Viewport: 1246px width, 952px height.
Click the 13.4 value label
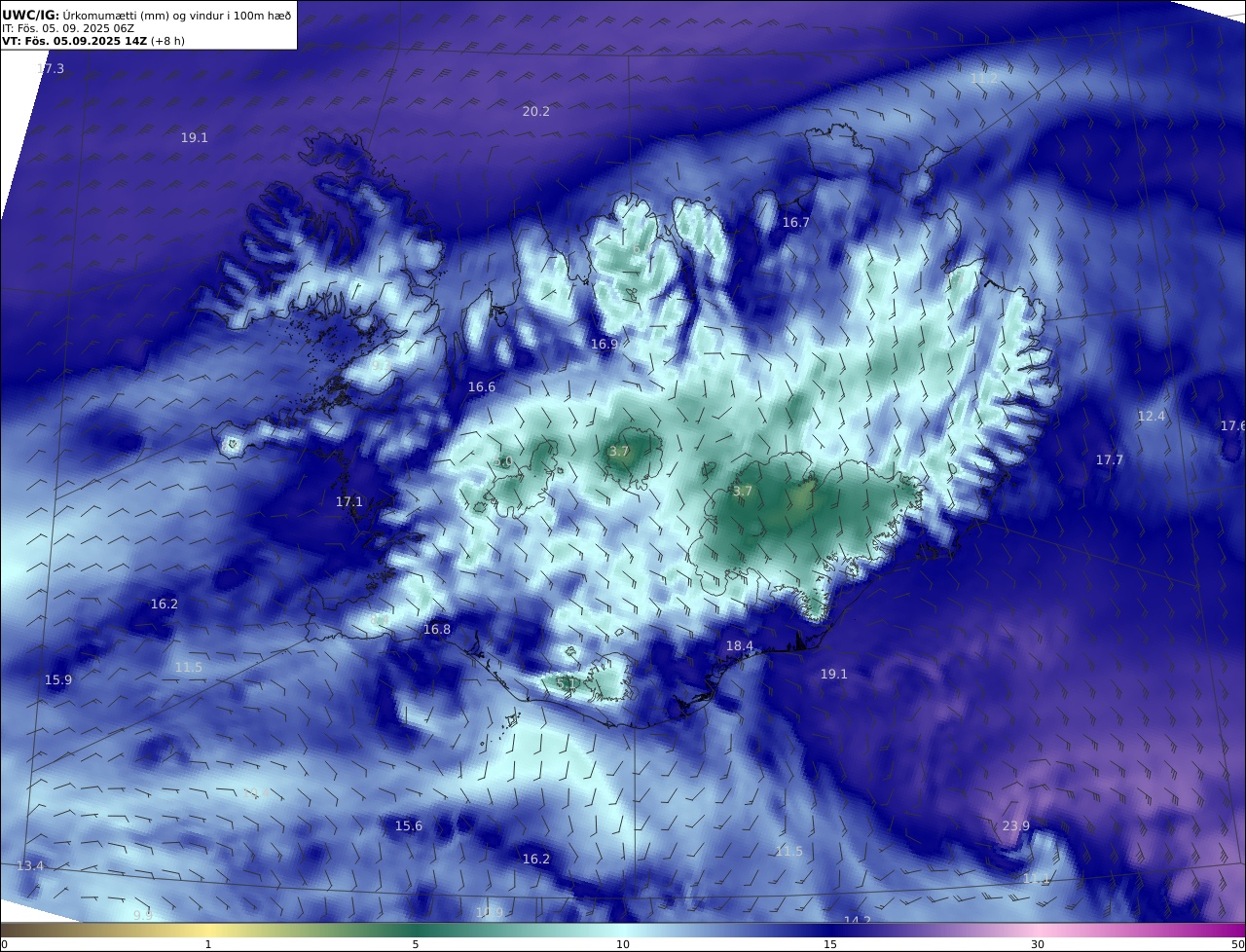tap(30, 866)
